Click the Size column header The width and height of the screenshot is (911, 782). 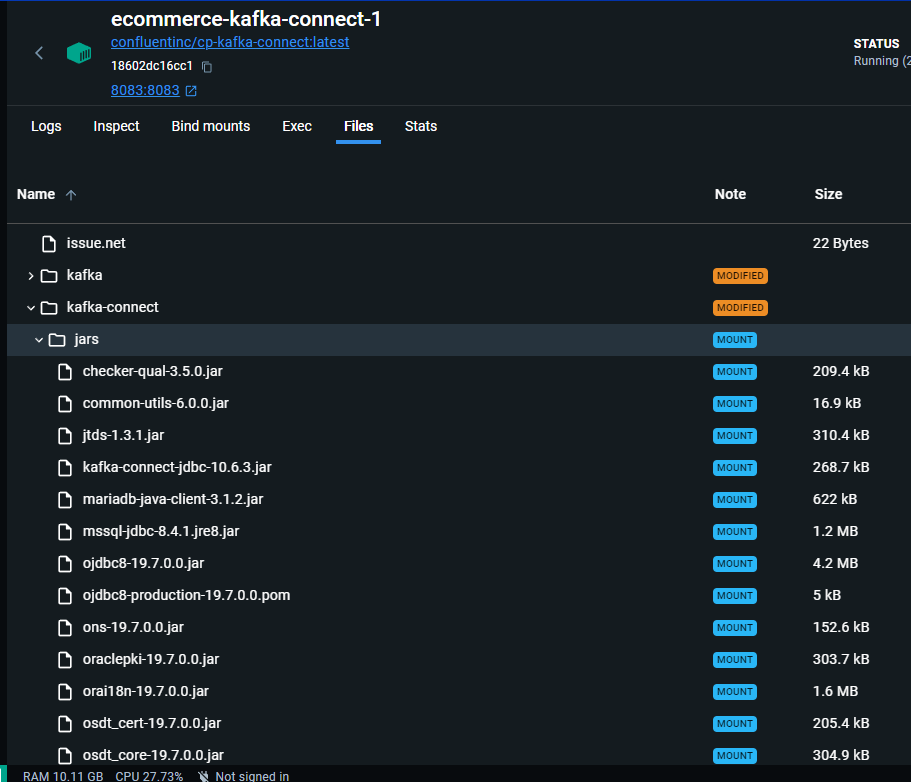tap(828, 194)
